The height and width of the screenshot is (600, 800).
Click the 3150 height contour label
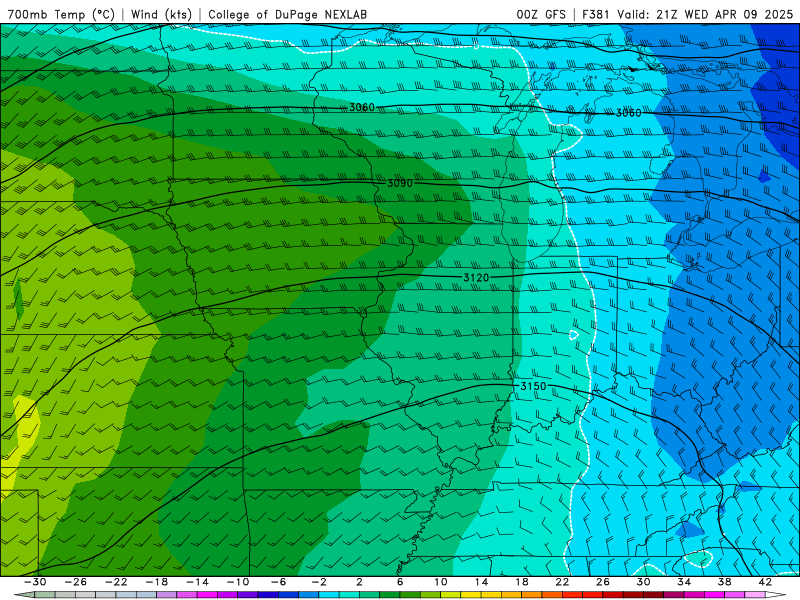pyautogui.click(x=533, y=386)
